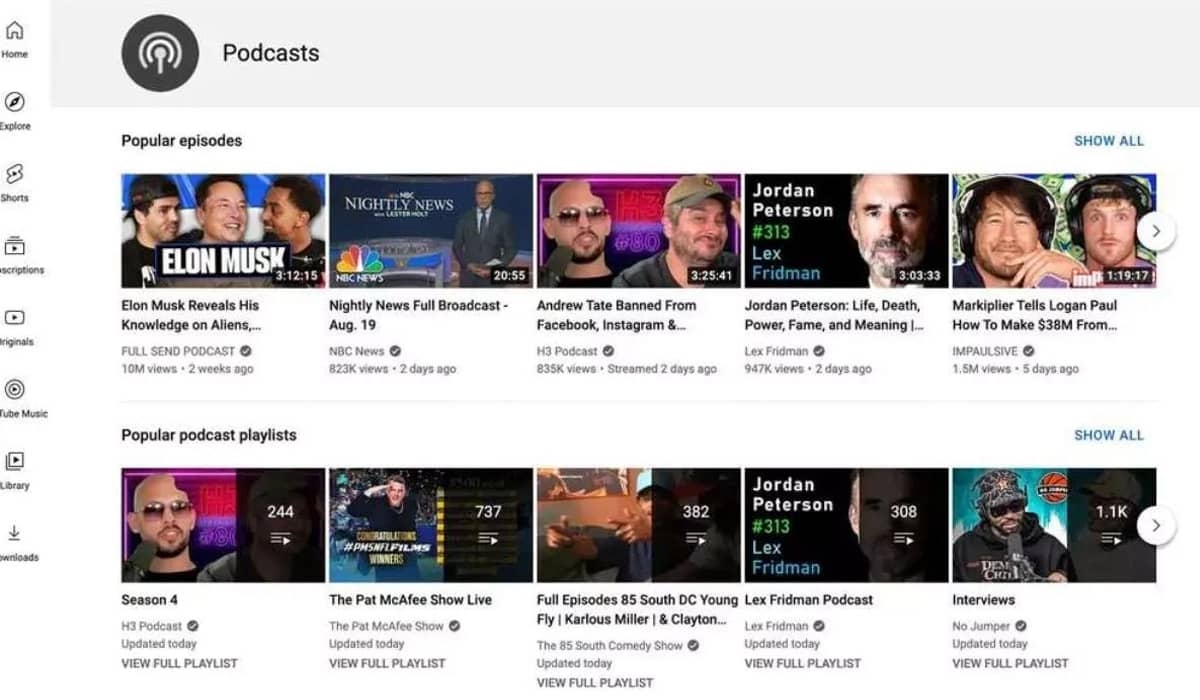Click VIEW FULL PLAYLIST under The Pat McAfee Show
This screenshot has height=700, width=1200.
tap(388, 663)
